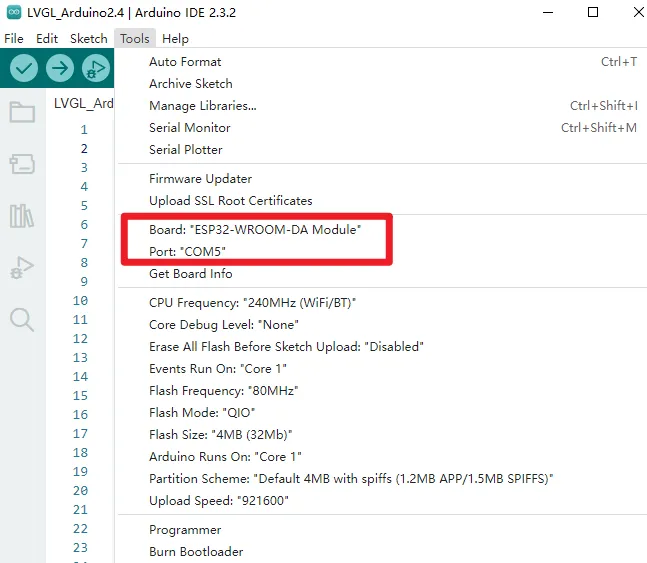This screenshot has height=563, width=647.
Task: Open the Library Manager sidebar icon
Action: coord(22,216)
